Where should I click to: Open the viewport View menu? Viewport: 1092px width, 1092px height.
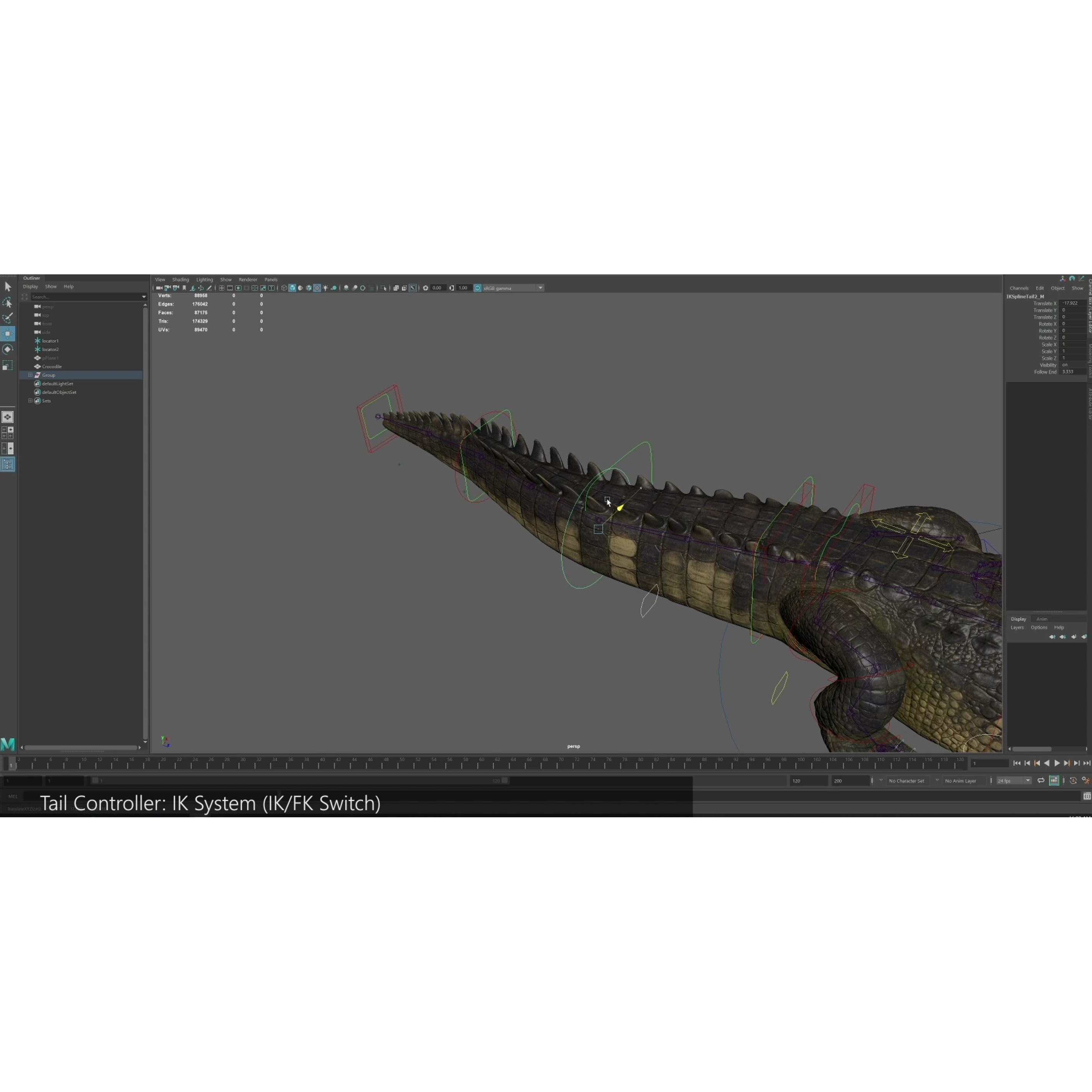(160, 279)
